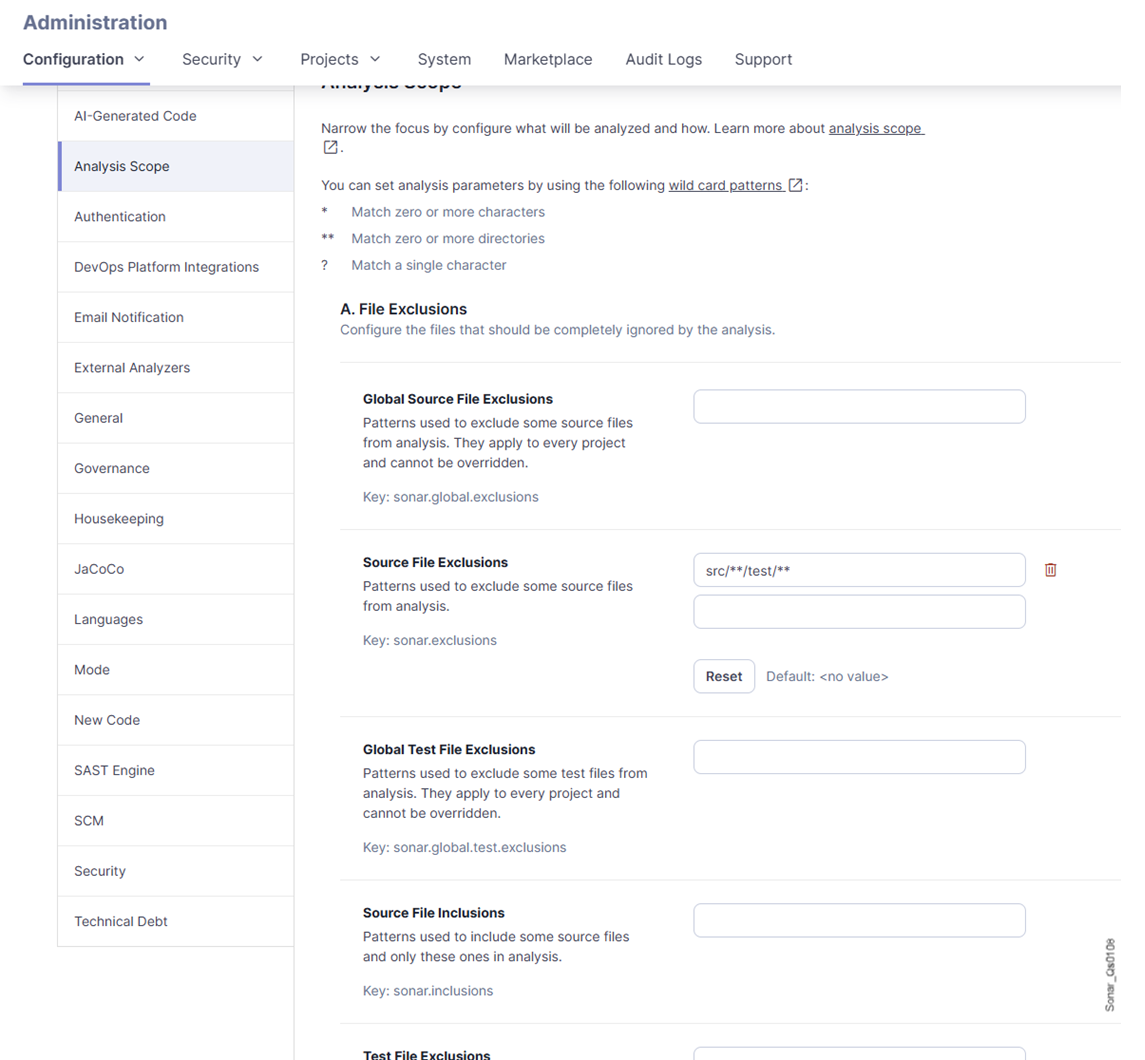The height and width of the screenshot is (1060, 1145).
Task: Open the wild card patterns link
Action: pos(726,185)
